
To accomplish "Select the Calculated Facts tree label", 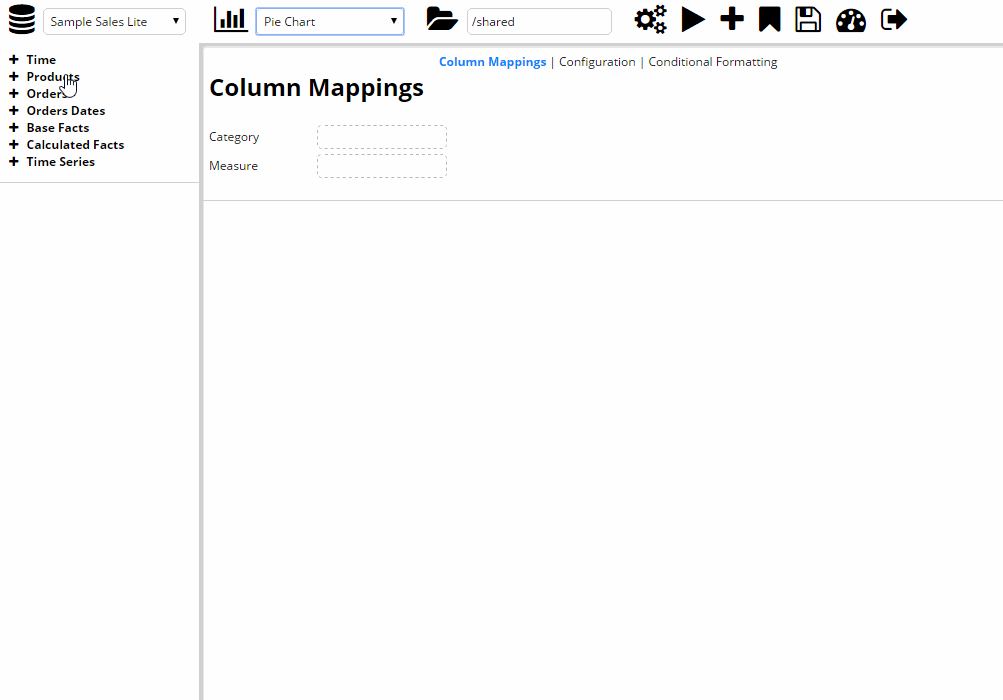I will (x=75, y=145).
